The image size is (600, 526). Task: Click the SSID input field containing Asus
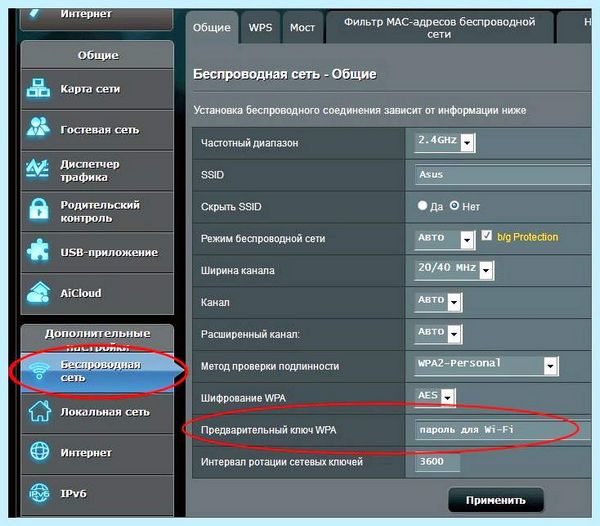[x=503, y=174]
